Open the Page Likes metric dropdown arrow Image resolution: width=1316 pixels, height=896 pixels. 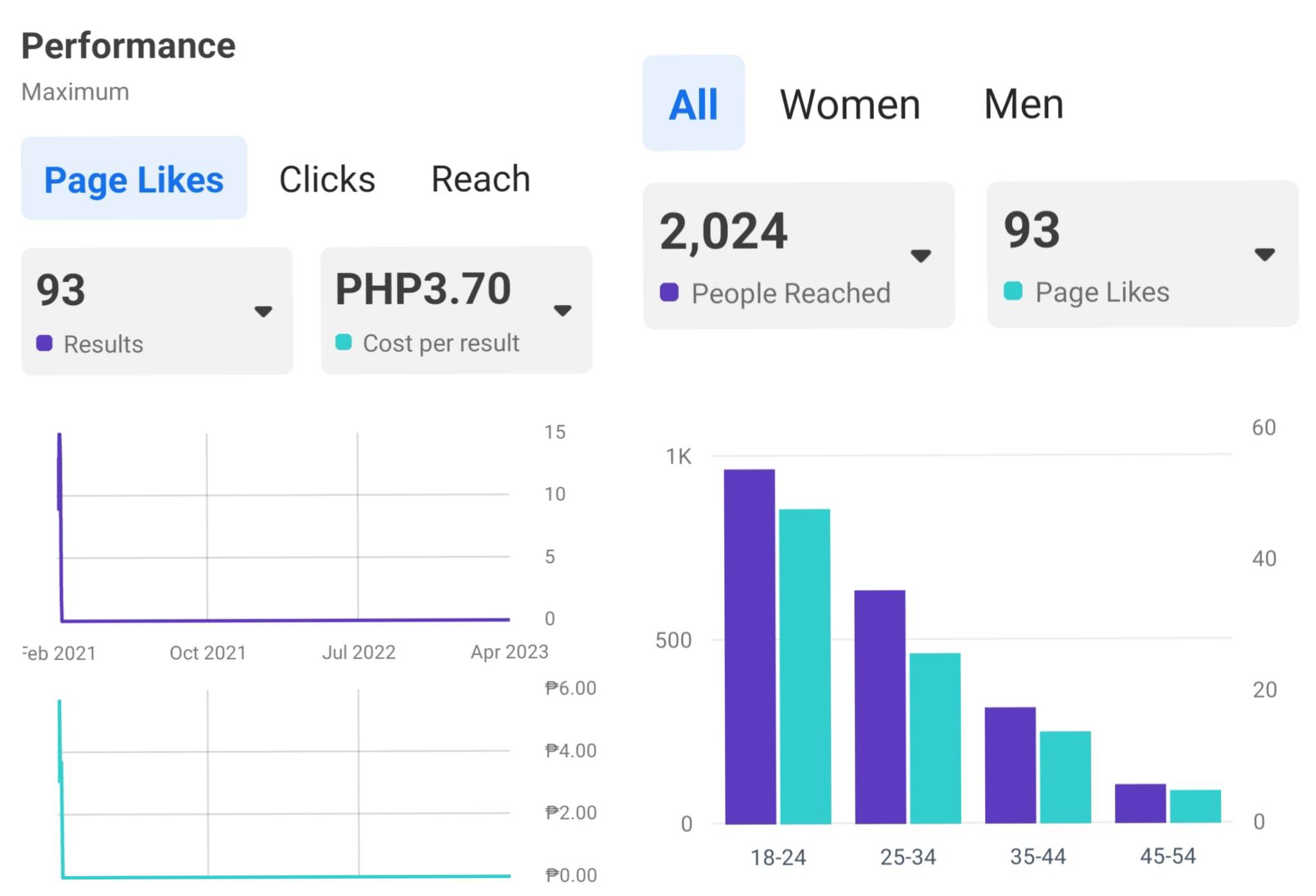1264,254
